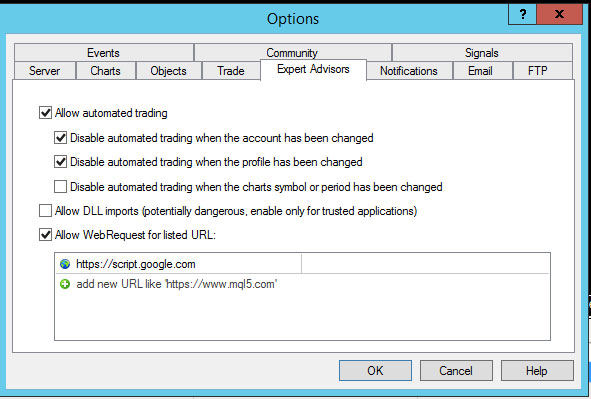
Task: Switch to the Notifications tab
Action: point(409,71)
